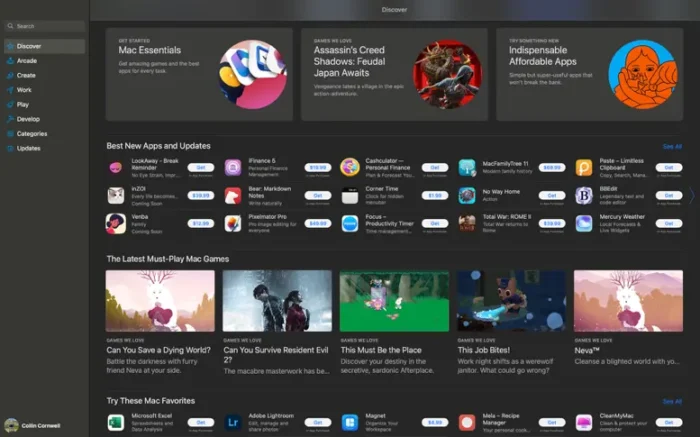This screenshot has height=437, width=700.
Task: Click See All for Try These Mac Favorites
Action: pyautogui.click(x=672, y=401)
